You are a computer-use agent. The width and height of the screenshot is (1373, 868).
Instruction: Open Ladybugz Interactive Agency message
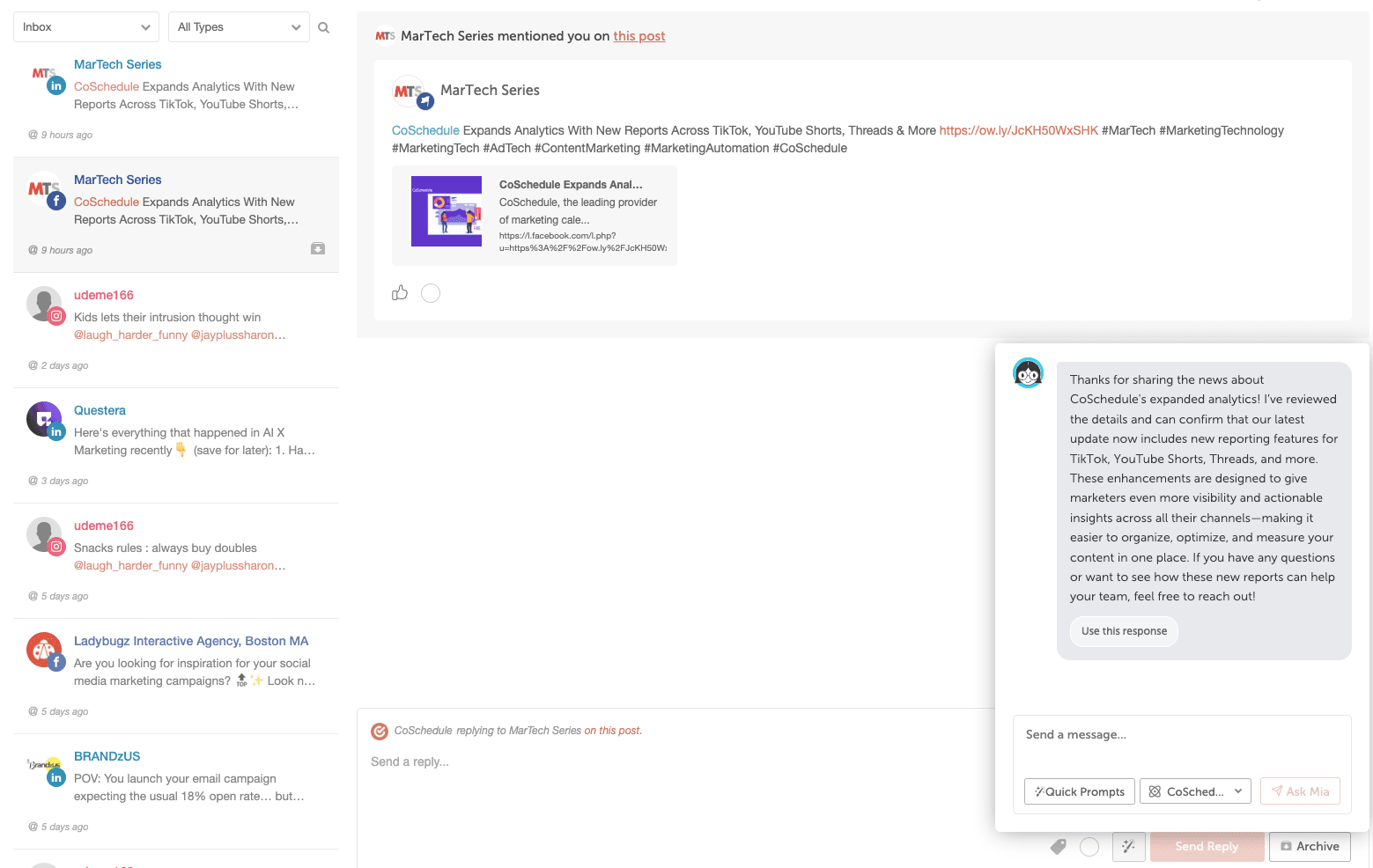click(x=176, y=676)
